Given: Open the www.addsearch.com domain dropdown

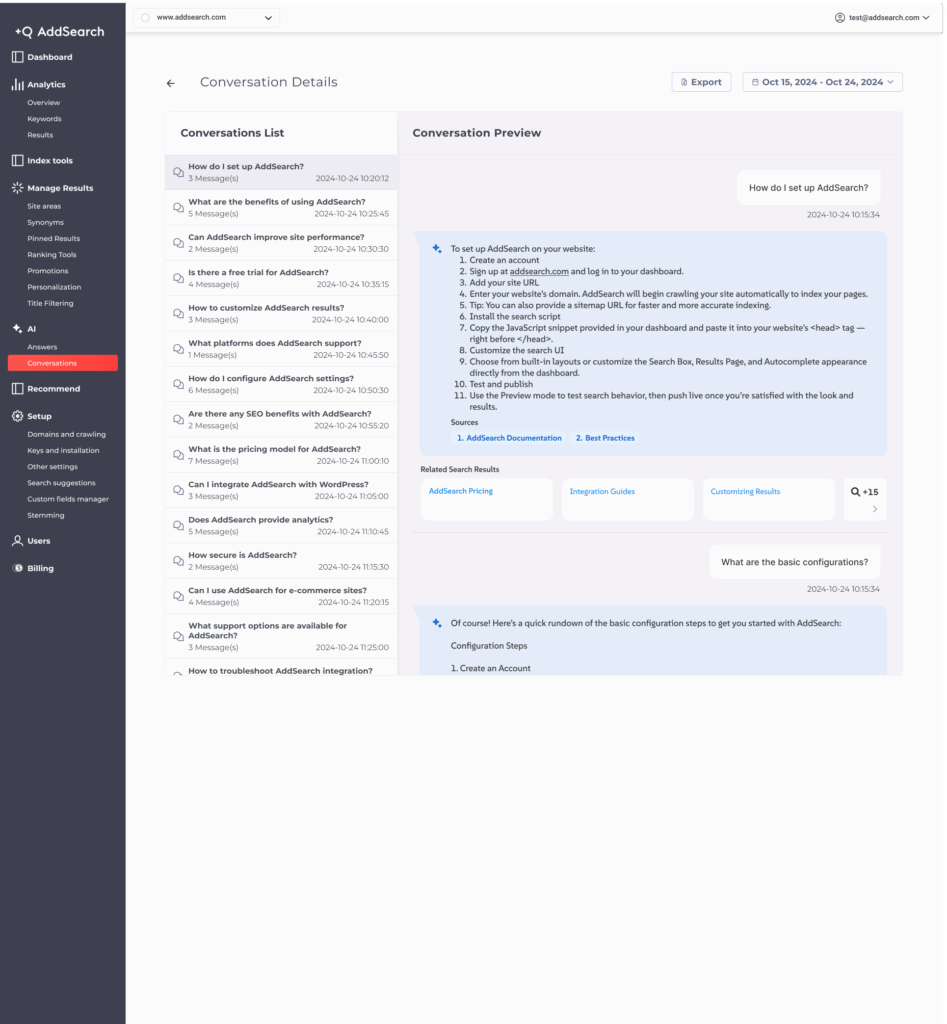Looking at the screenshot, I should point(207,18).
